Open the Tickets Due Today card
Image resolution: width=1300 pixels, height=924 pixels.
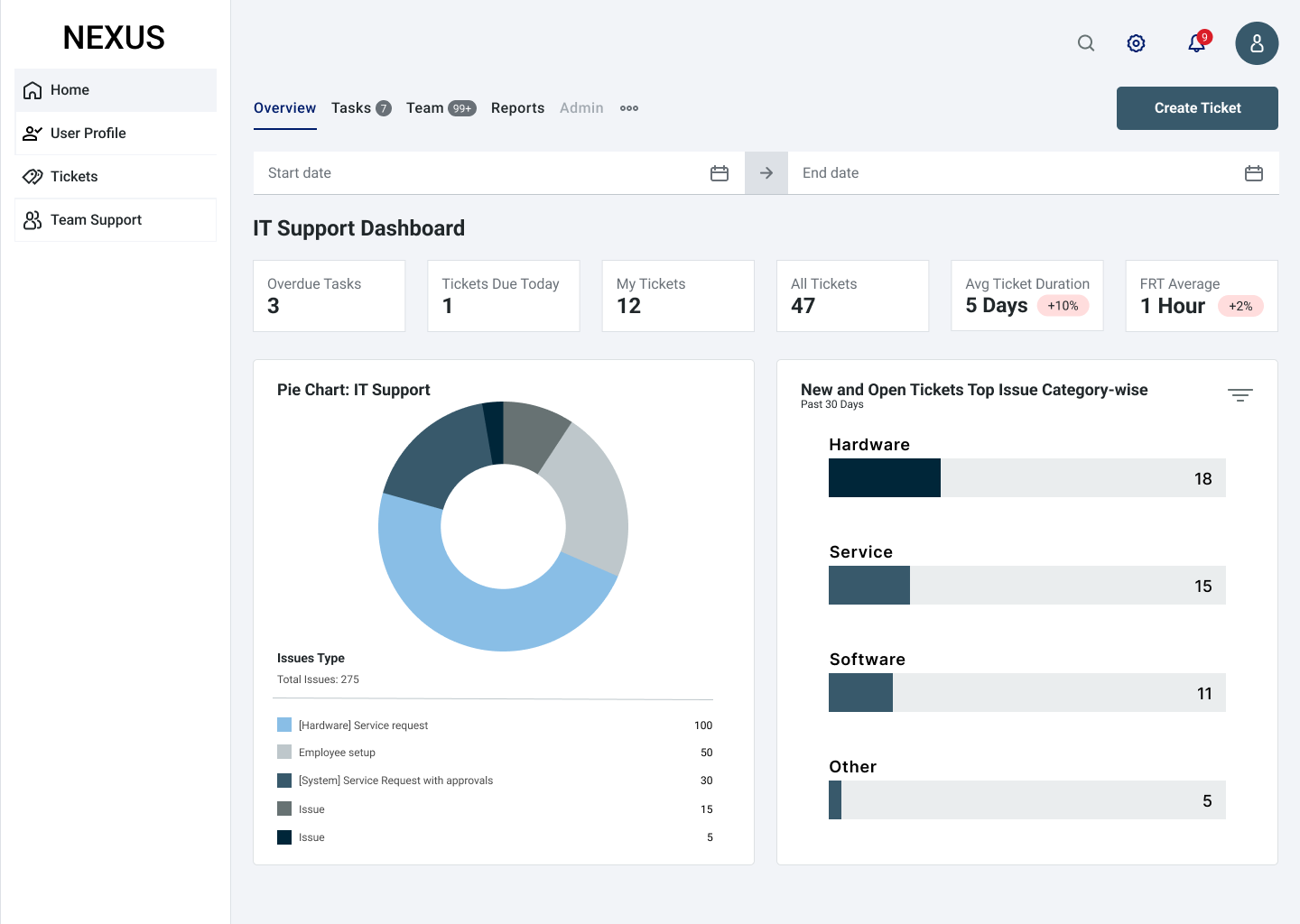[x=504, y=296]
